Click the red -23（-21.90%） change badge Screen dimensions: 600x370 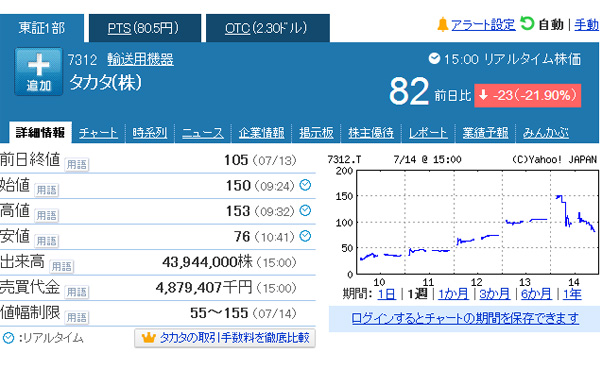(x=528, y=95)
